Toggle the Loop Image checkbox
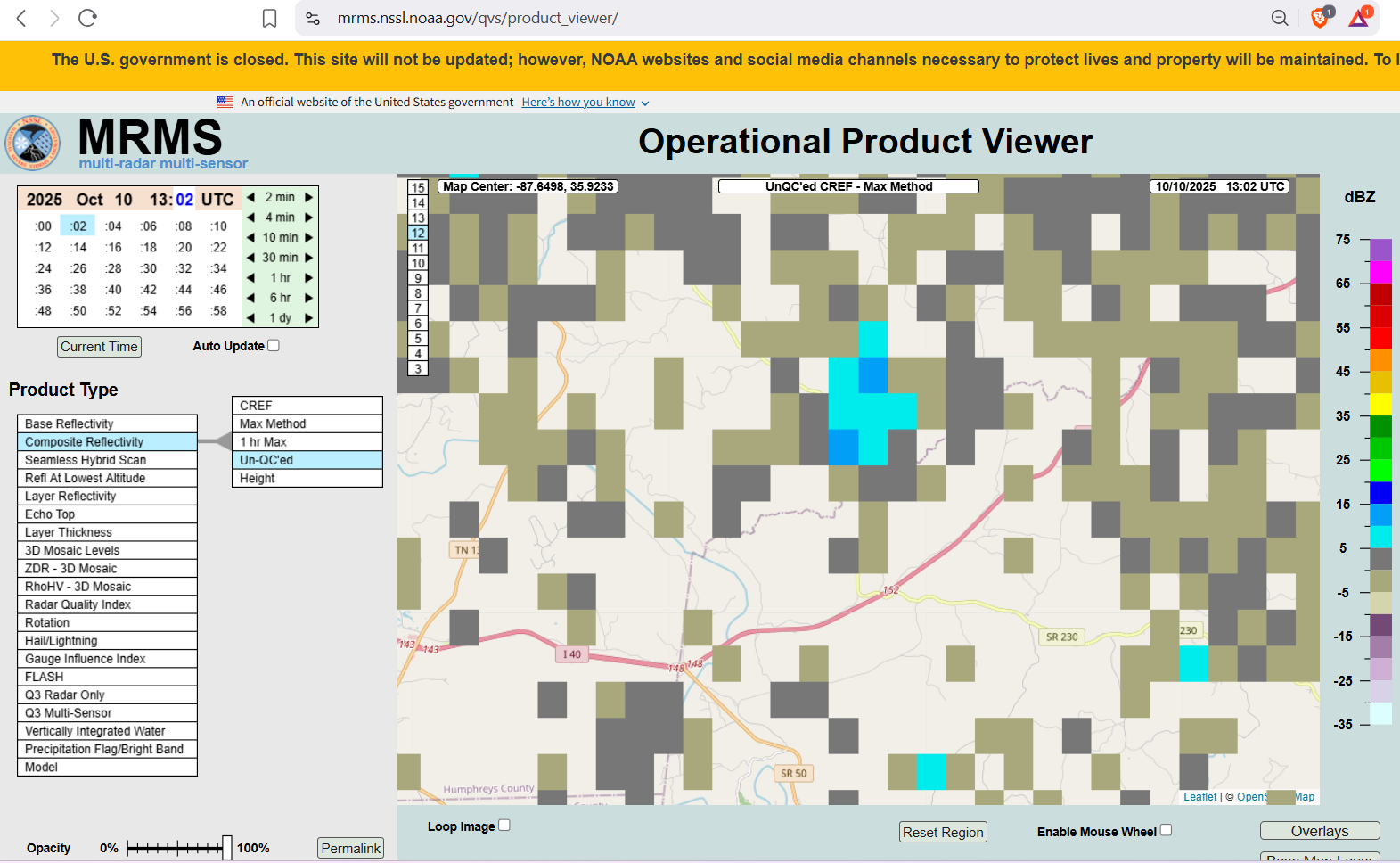Screen dimensions: 1400x863 [x=504, y=826]
